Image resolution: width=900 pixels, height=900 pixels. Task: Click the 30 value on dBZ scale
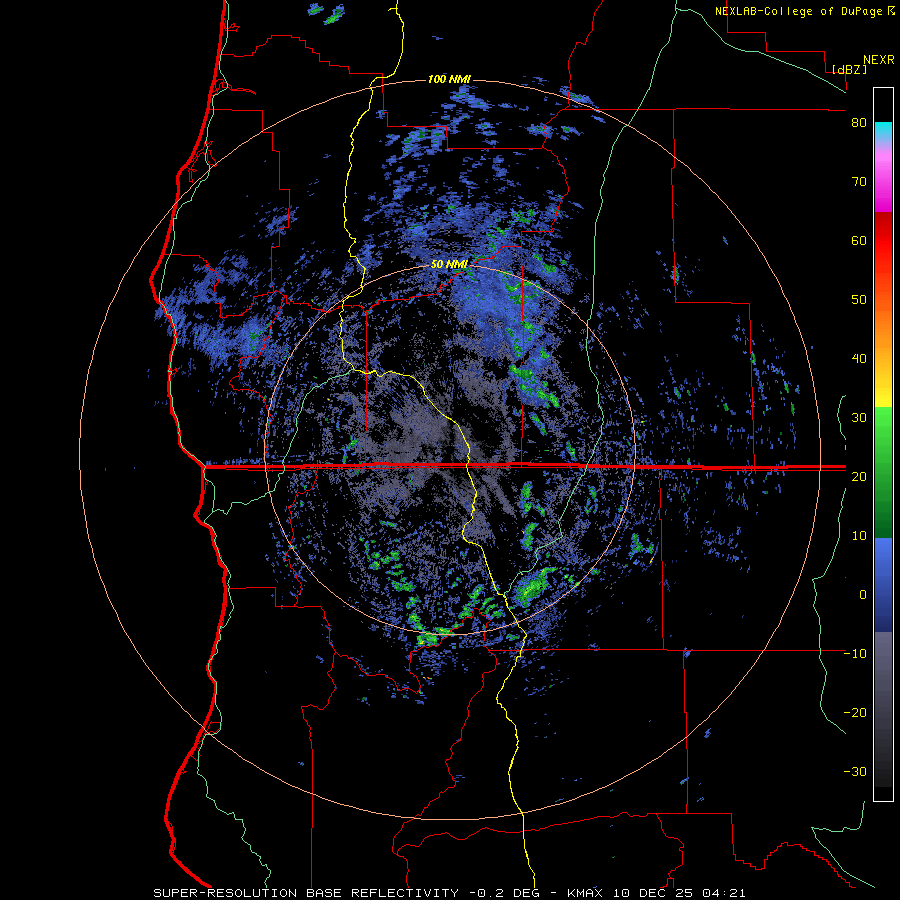859,418
